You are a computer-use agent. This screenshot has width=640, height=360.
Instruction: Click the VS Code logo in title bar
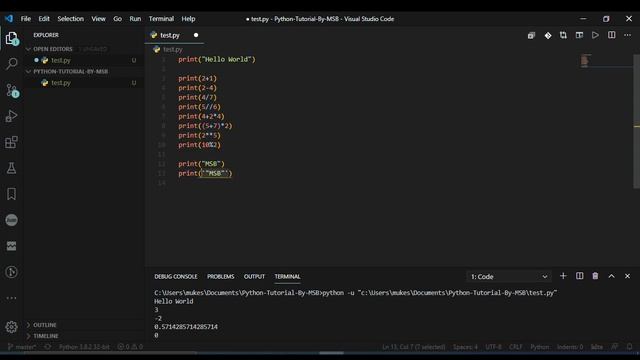click(9, 18)
